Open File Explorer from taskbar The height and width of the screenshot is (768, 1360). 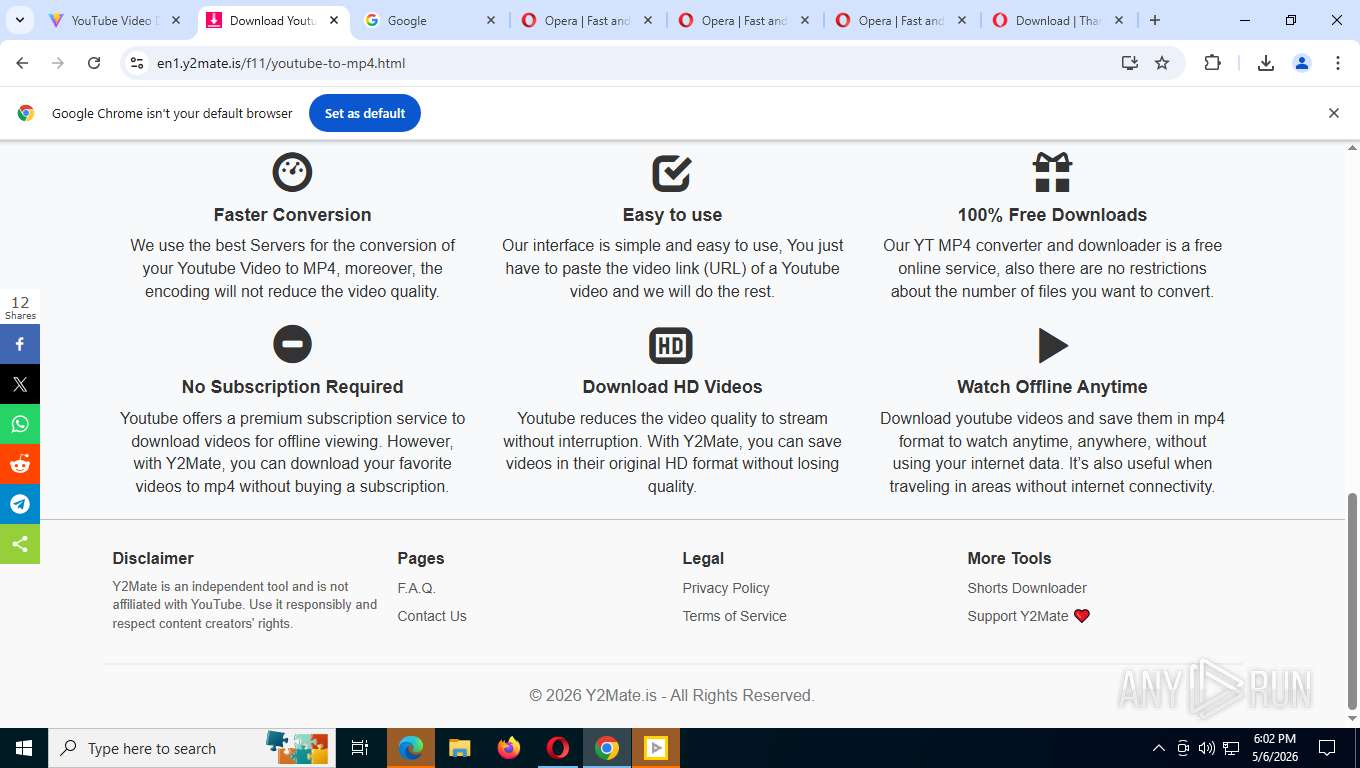pos(459,748)
